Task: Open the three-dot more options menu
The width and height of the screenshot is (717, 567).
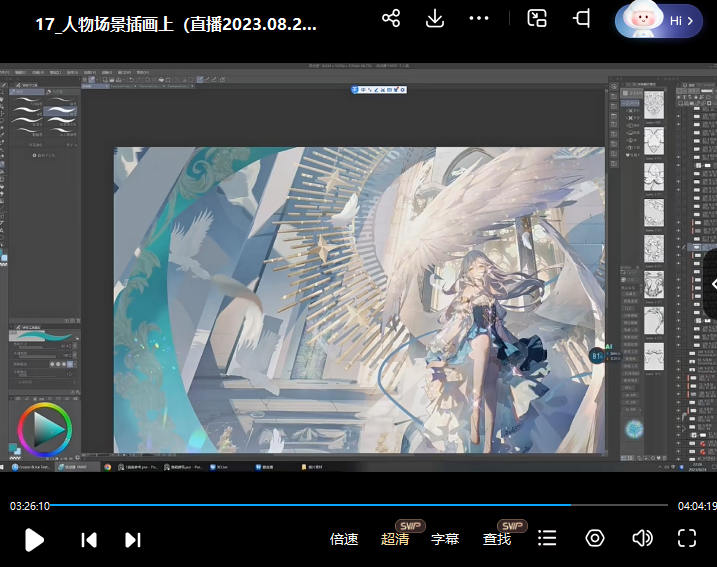Action: (479, 19)
